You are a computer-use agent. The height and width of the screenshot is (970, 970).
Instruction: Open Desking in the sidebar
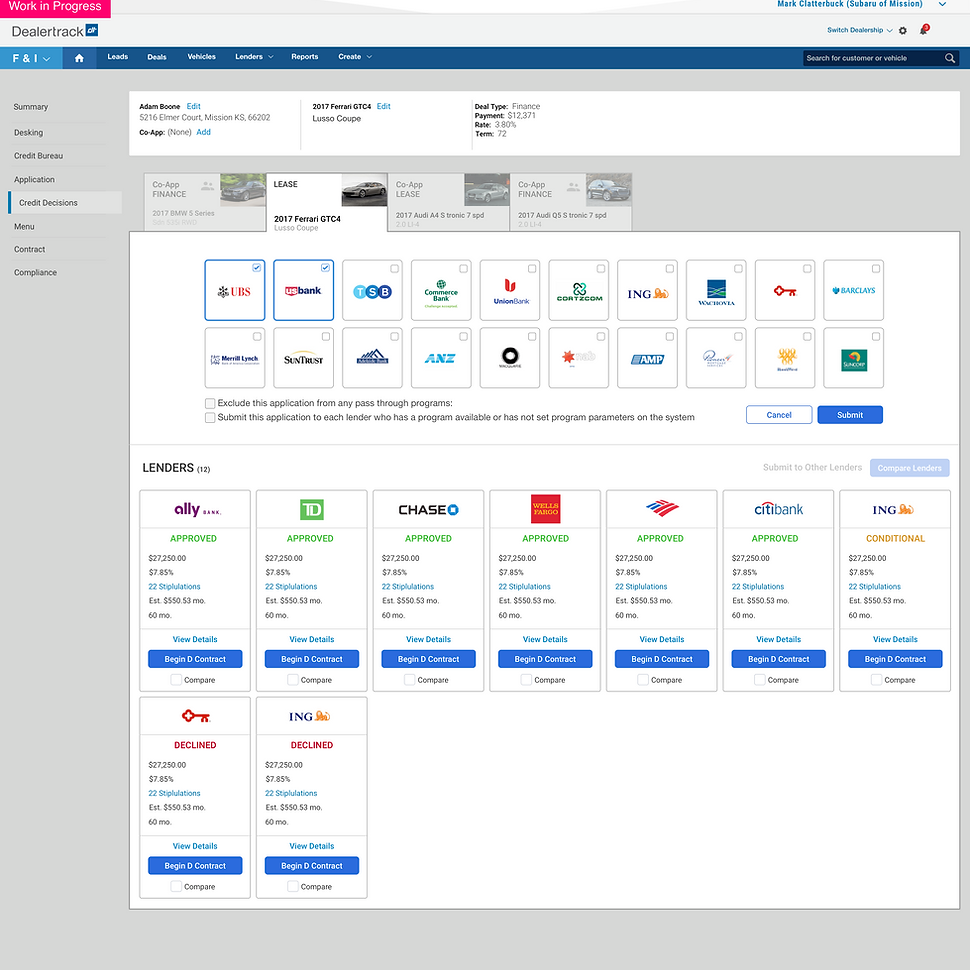[x=28, y=132]
